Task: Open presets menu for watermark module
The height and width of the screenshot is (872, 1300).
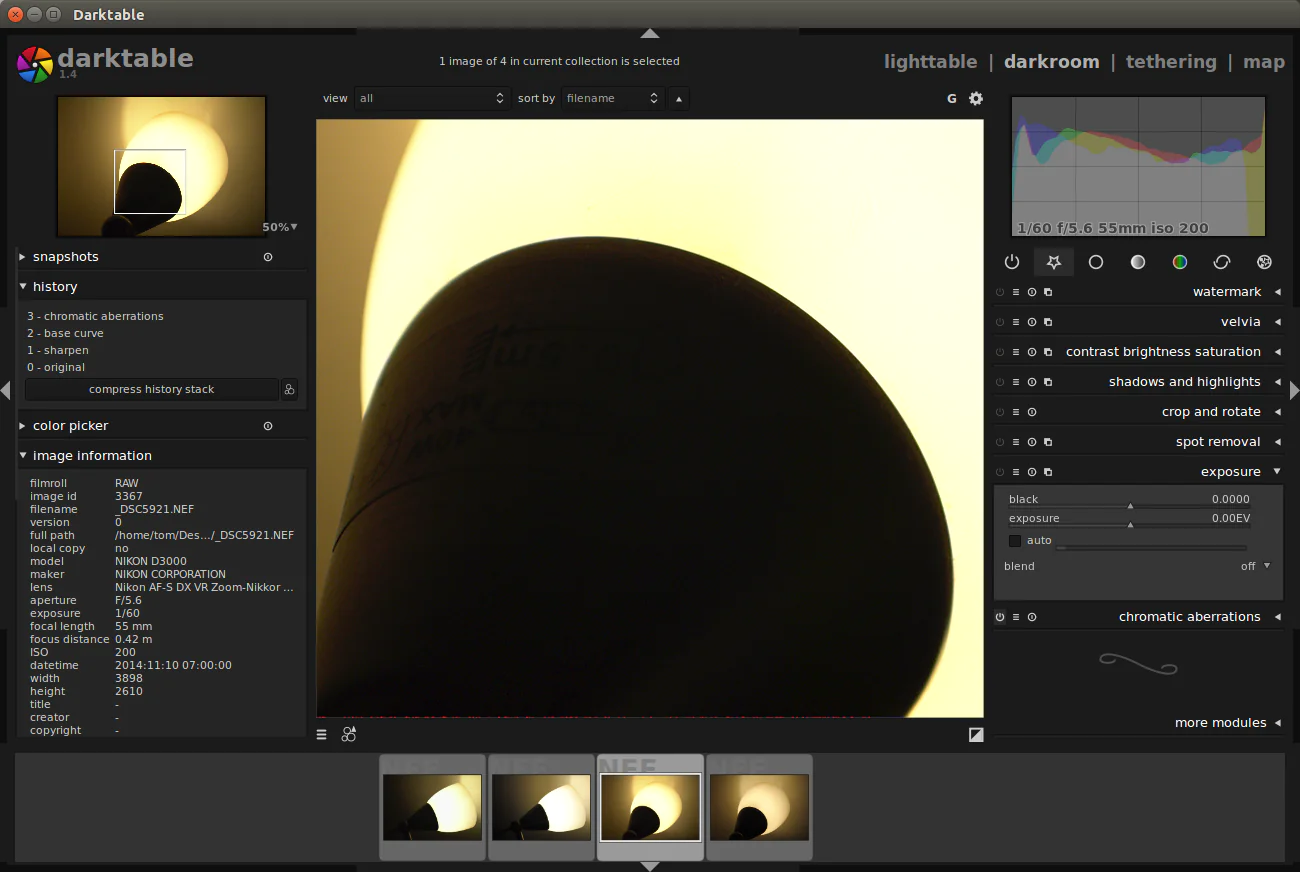Action: click(x=1016, y=292)
